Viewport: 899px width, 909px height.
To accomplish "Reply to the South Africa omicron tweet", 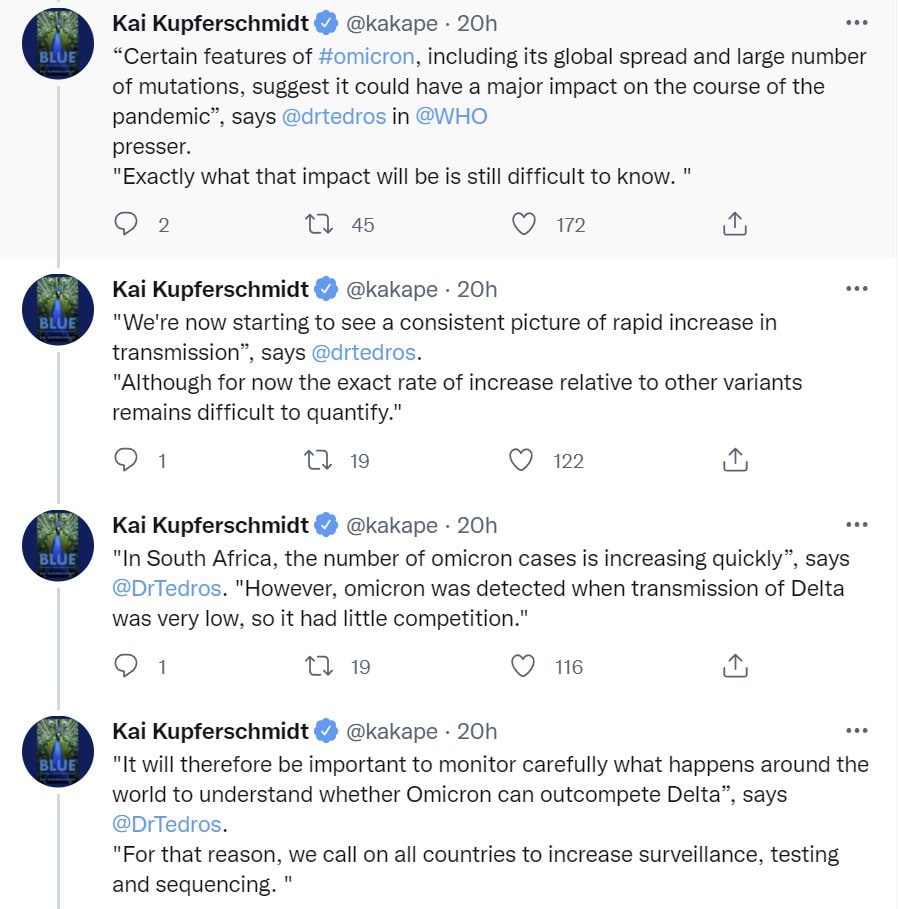I will pos(126,666).
